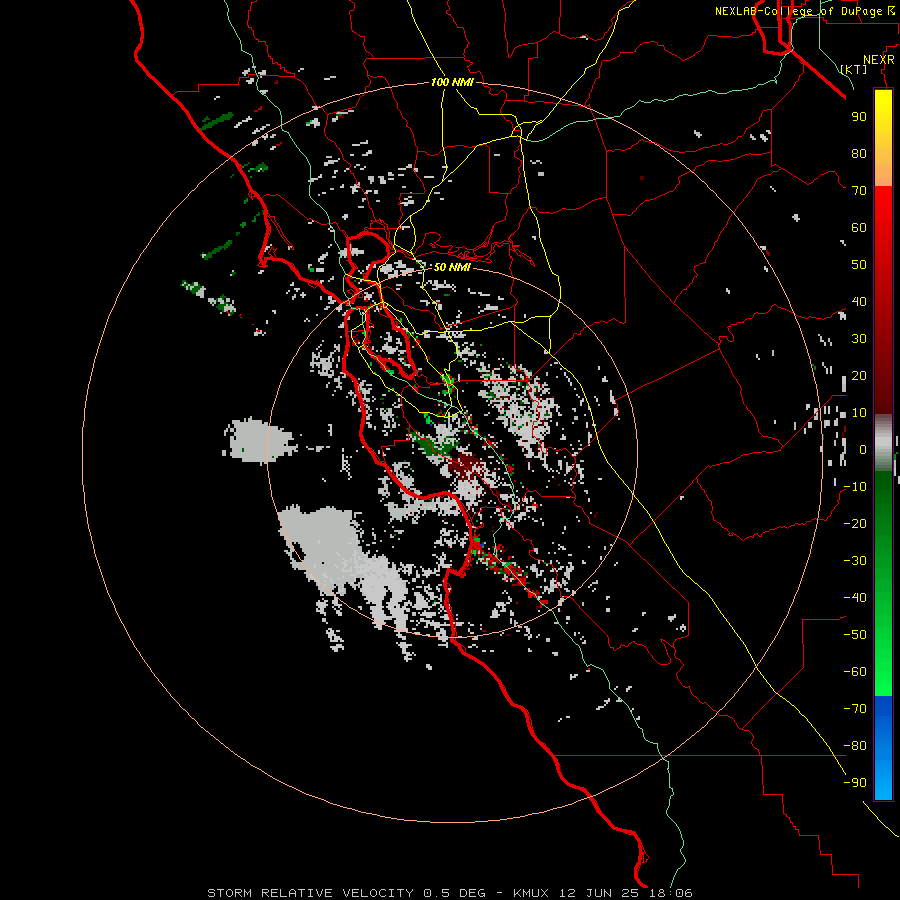Click the "[KT]" units label
This screenshot has width=900, height=900.
854,69
